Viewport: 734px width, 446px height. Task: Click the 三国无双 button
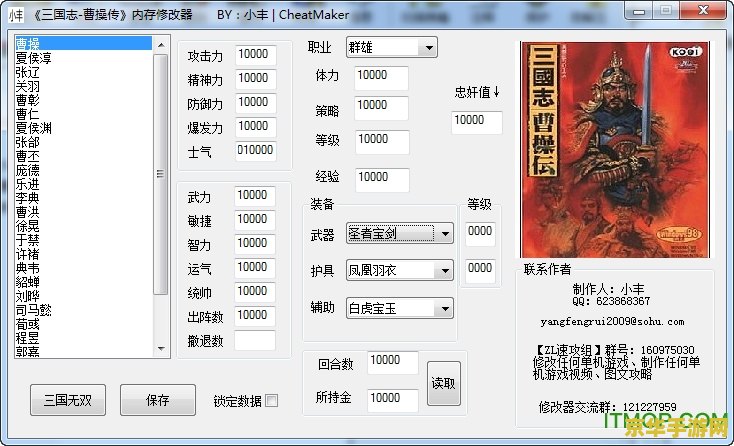click(68, 400)
